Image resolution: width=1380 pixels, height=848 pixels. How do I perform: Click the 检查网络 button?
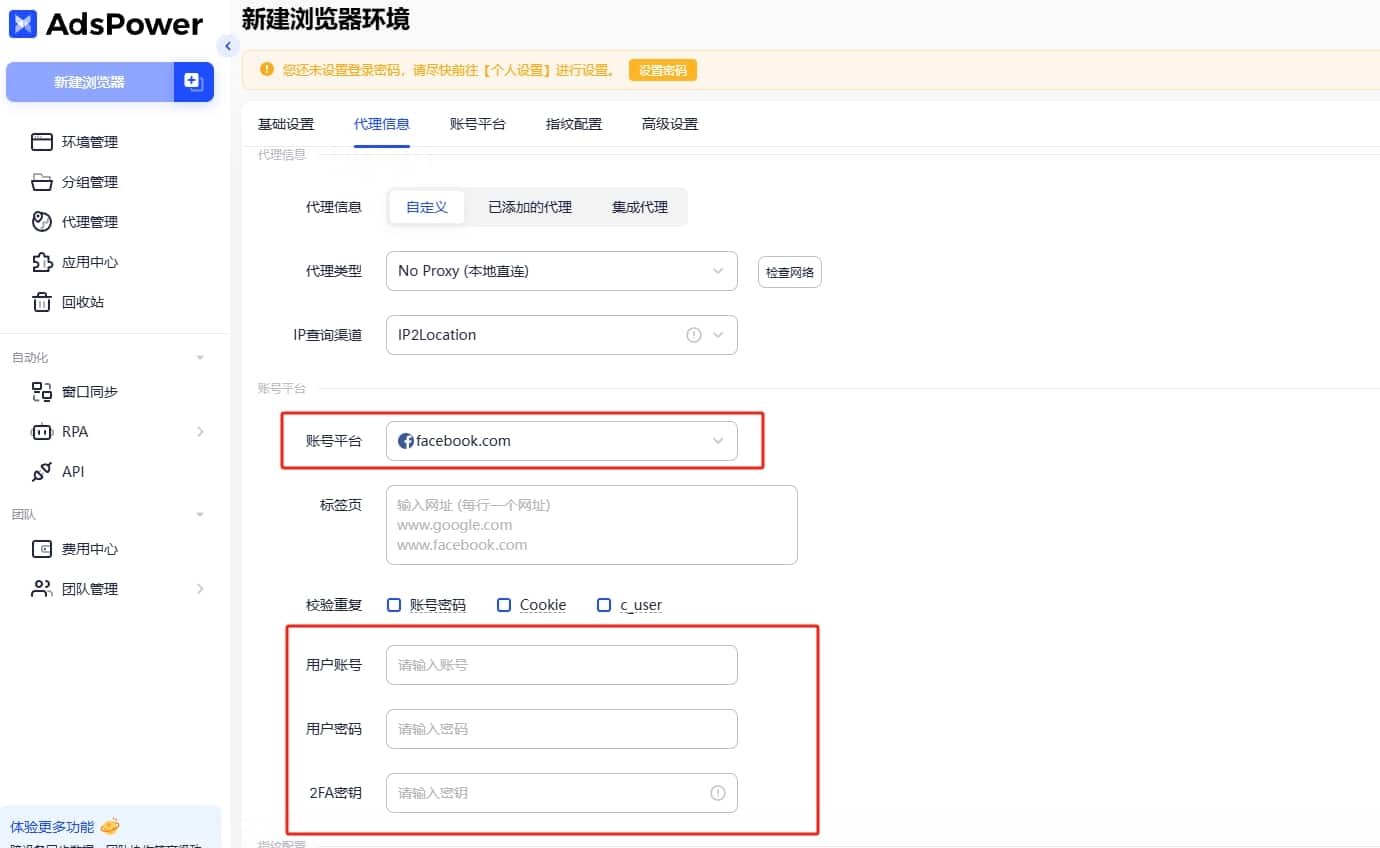790,272
